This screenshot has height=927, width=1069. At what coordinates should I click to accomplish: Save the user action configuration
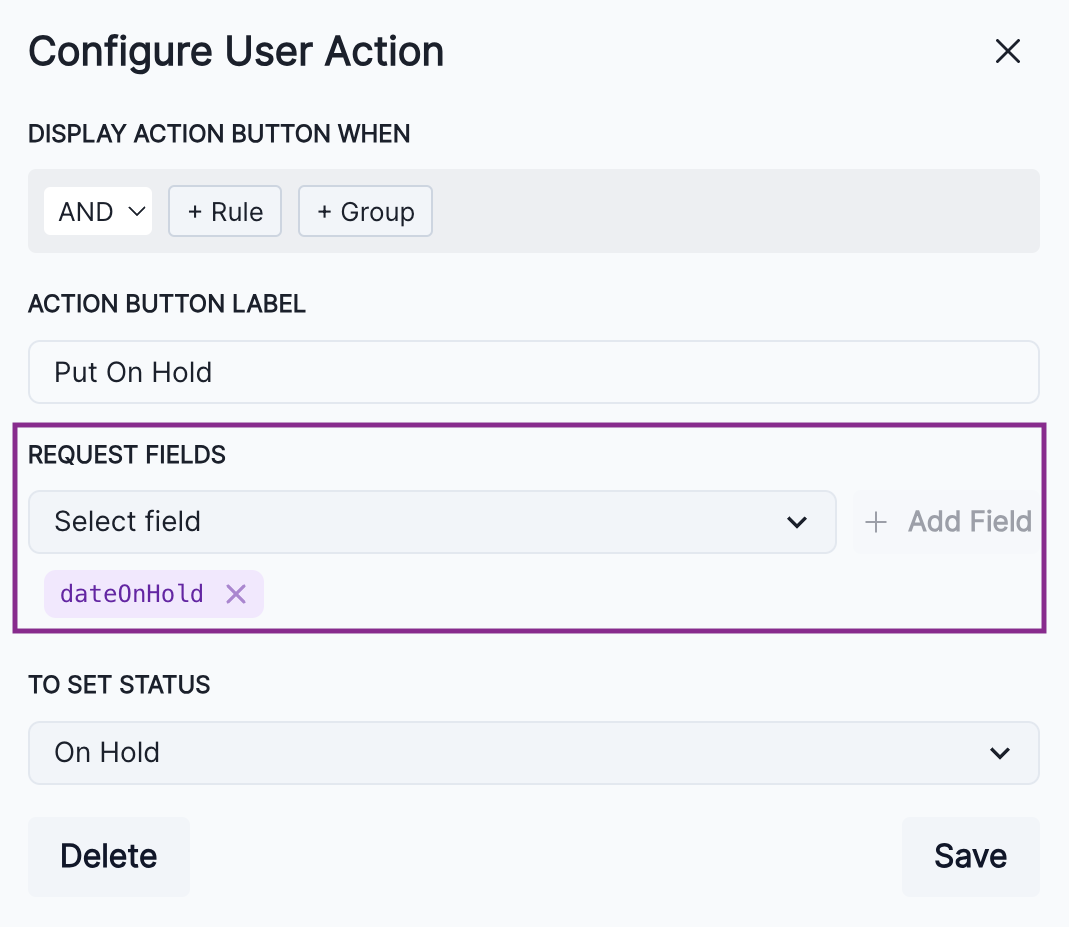point(970,856)
